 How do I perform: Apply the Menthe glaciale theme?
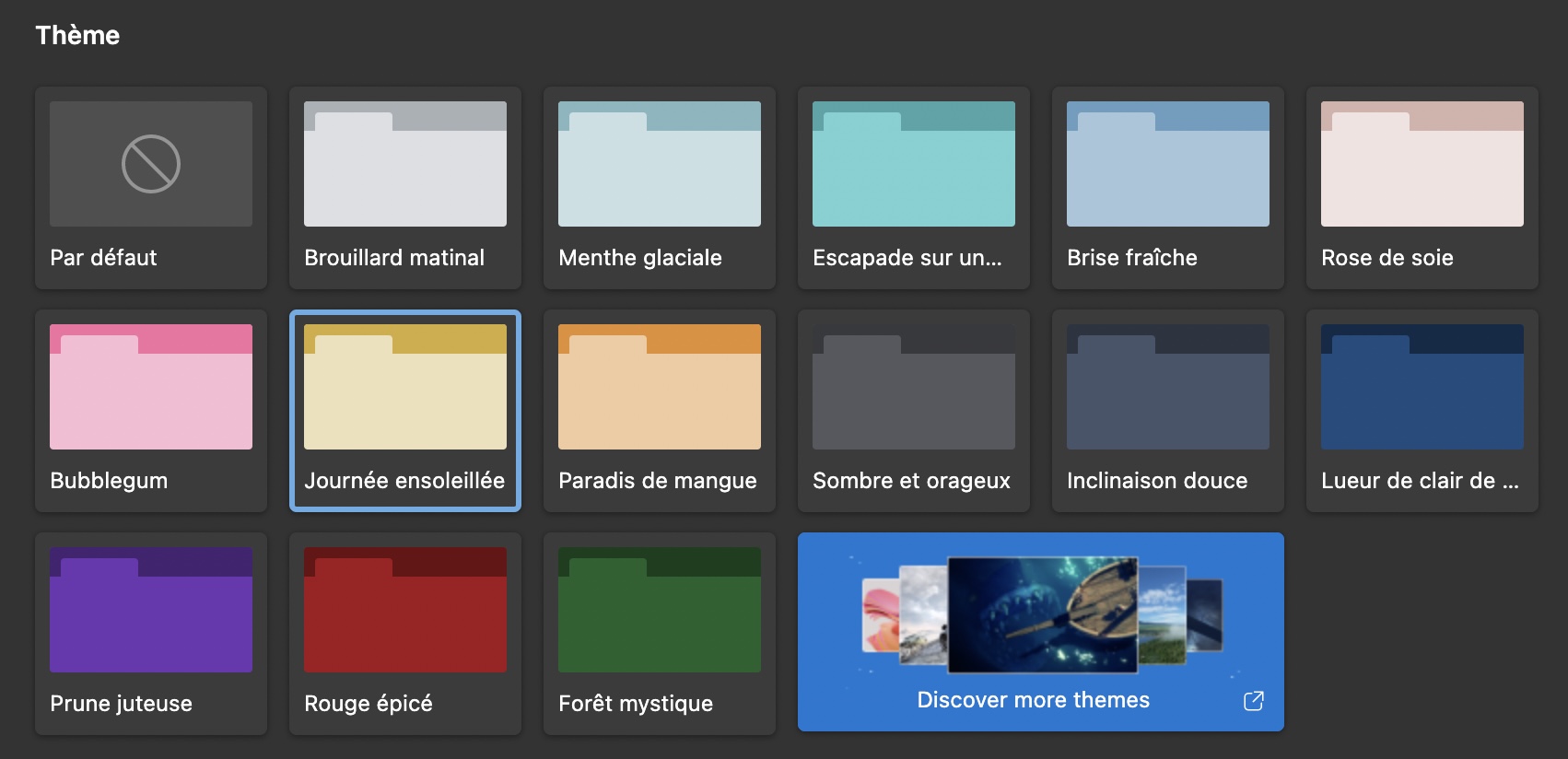(x=659, y=188)
